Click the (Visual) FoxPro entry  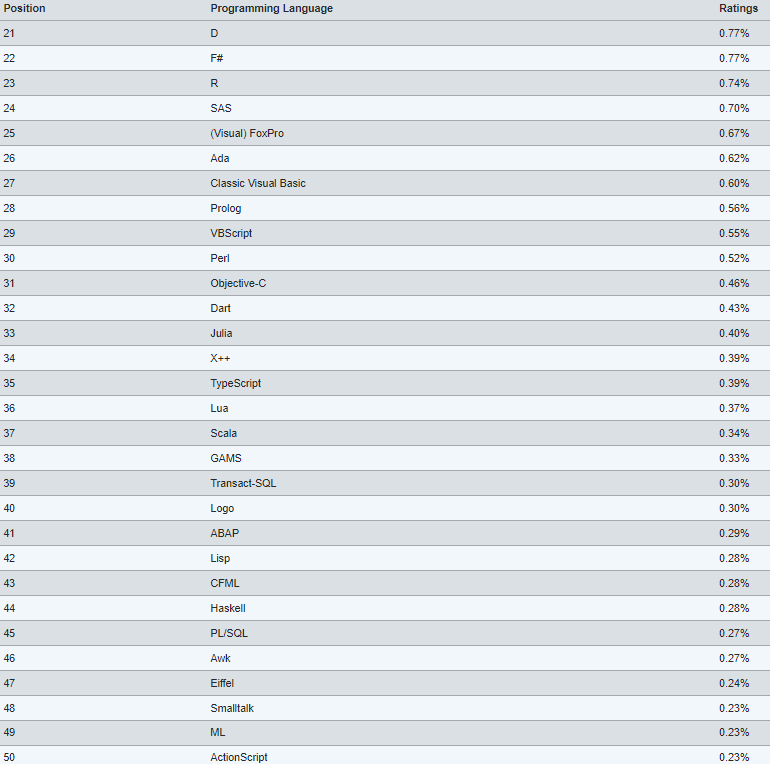[247, 133]
